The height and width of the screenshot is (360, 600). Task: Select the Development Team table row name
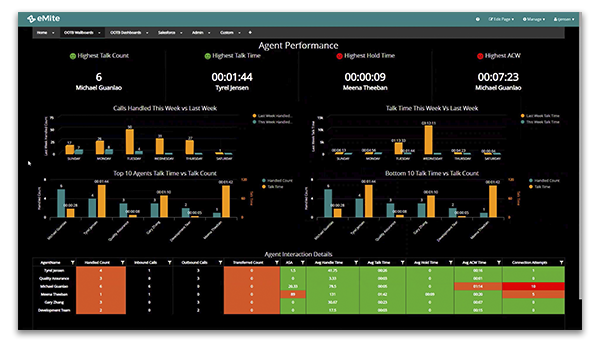pyautogui.click(x=54, y=310)
